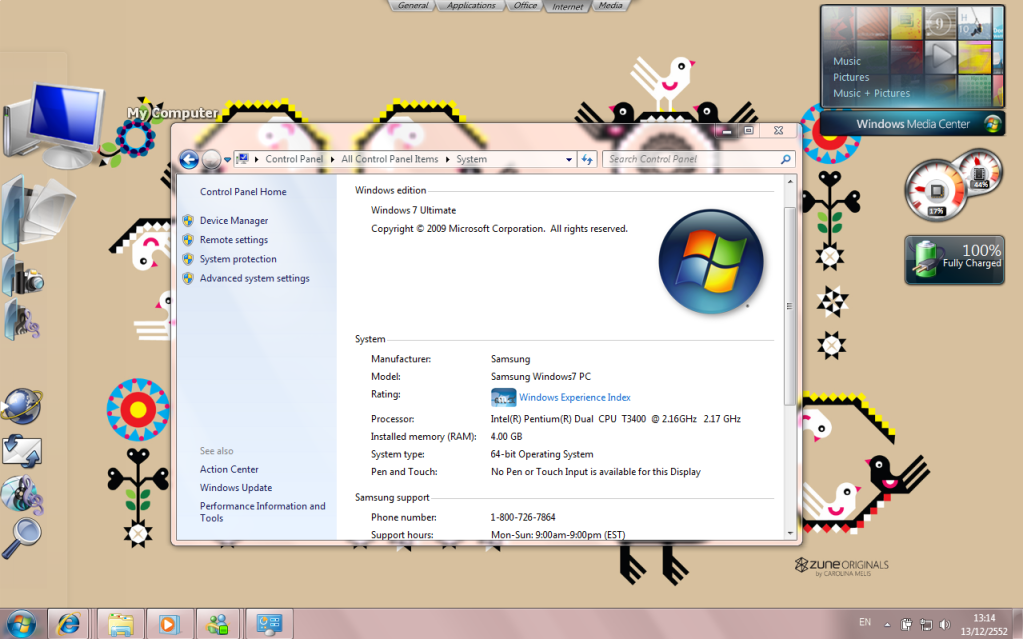The width and height of the screenshot is (1023, 639).
Task: Click the Refresh button beside address bar
Action: [587, 159]
